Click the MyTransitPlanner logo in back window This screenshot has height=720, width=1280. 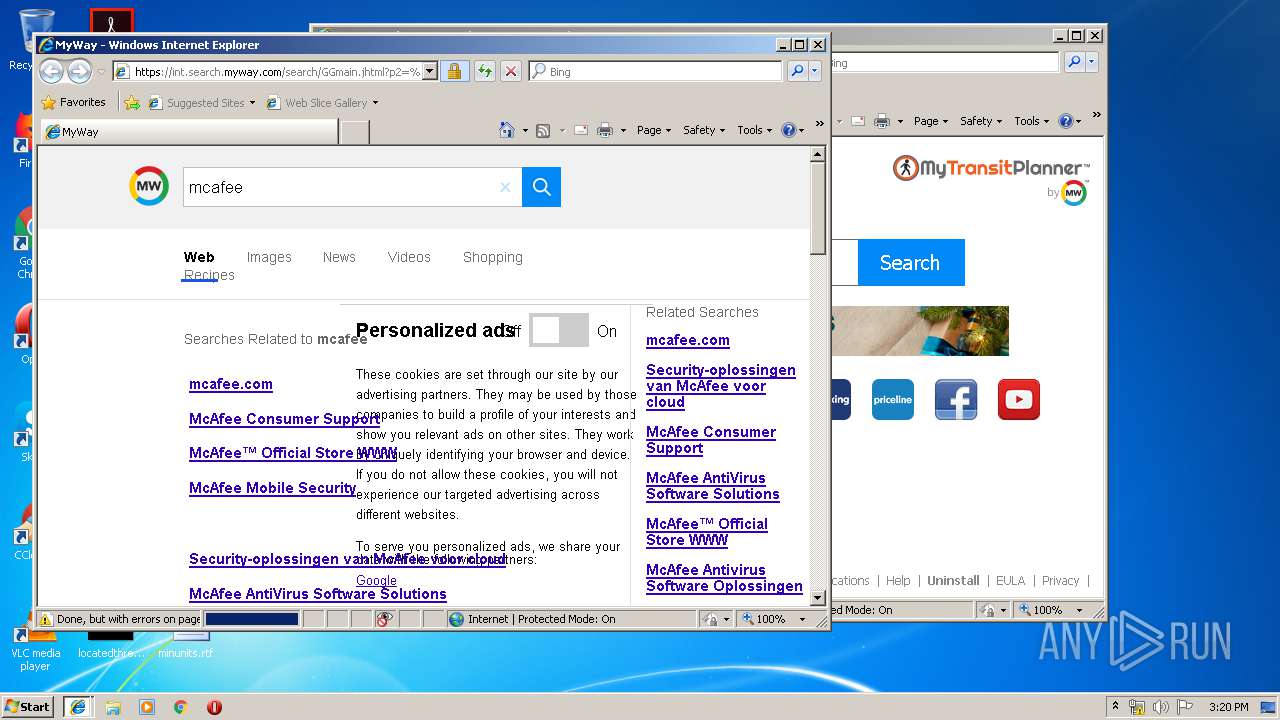click(x=991, y=168)
